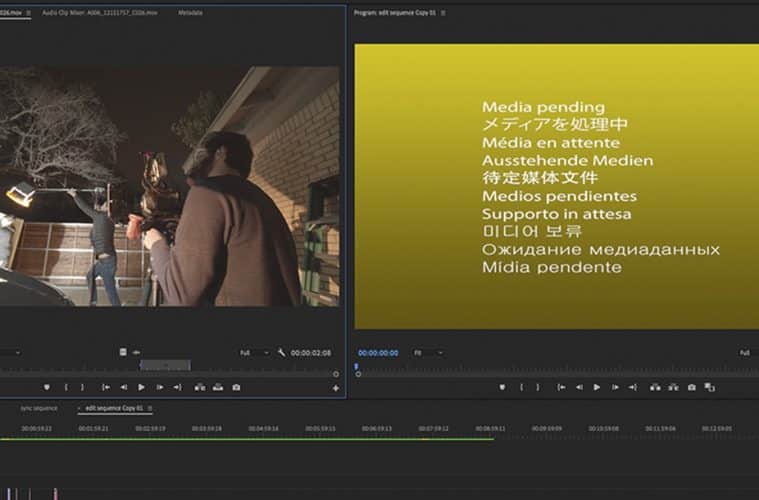Open Source button editor plus icon
This screenshot has height=500, width=759.
335,388
